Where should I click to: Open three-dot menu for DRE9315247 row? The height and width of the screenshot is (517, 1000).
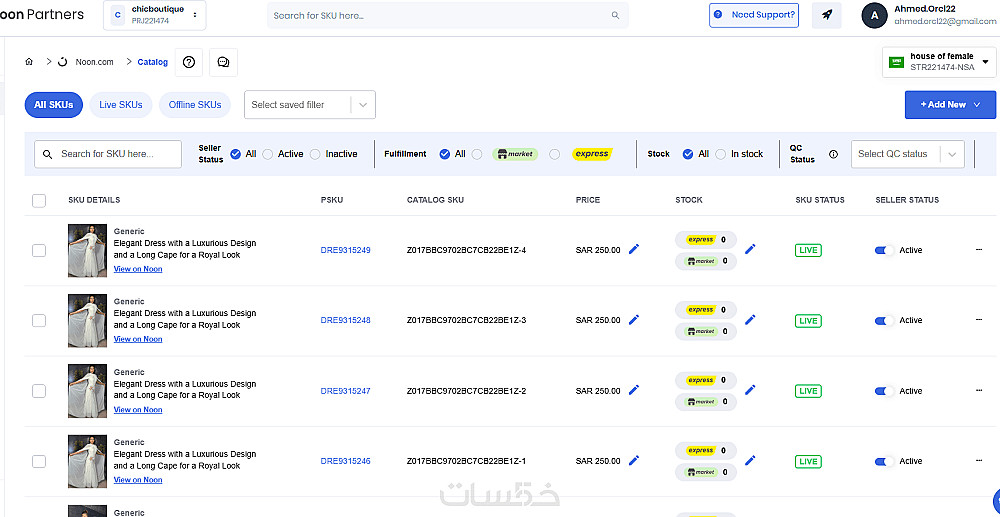[x=979, y=391]
